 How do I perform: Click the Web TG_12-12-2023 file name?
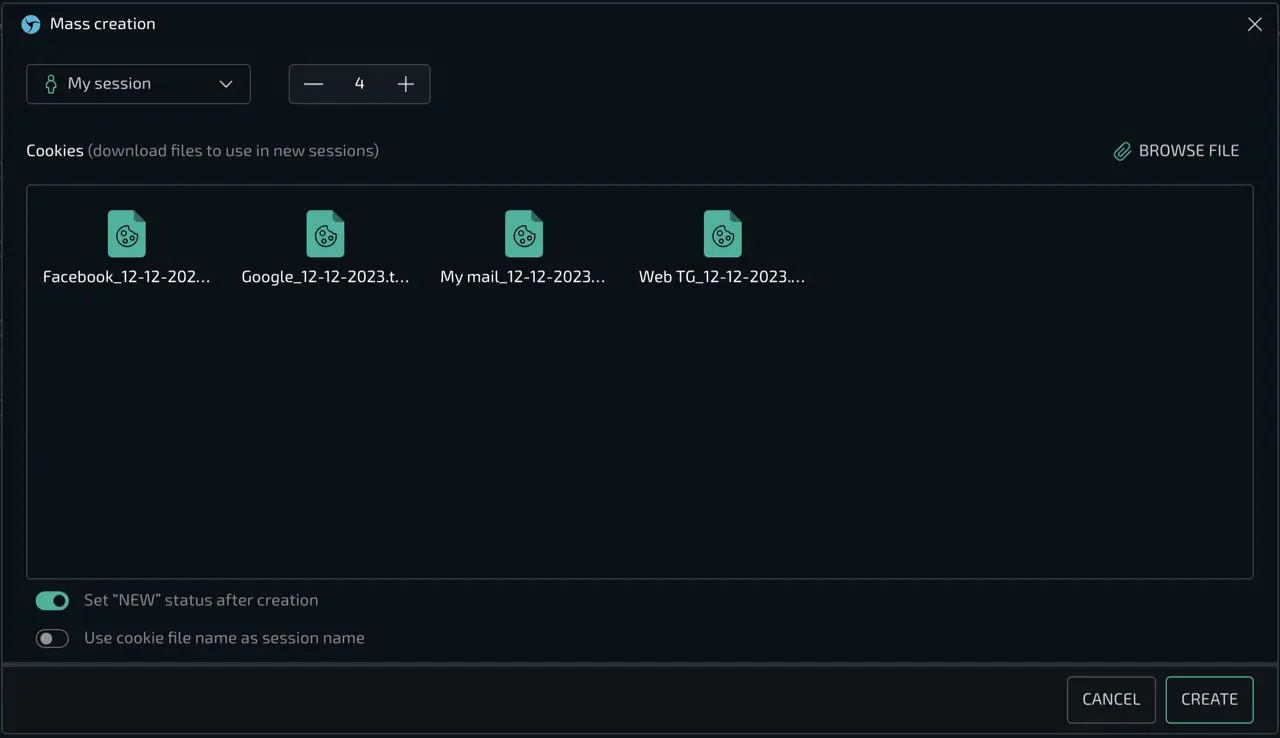722,277
